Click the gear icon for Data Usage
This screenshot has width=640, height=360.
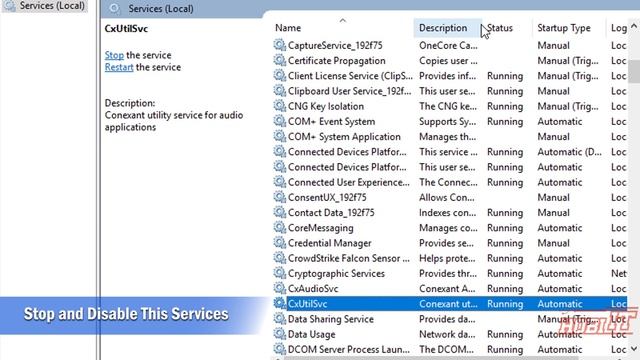[x=280, y=334]
